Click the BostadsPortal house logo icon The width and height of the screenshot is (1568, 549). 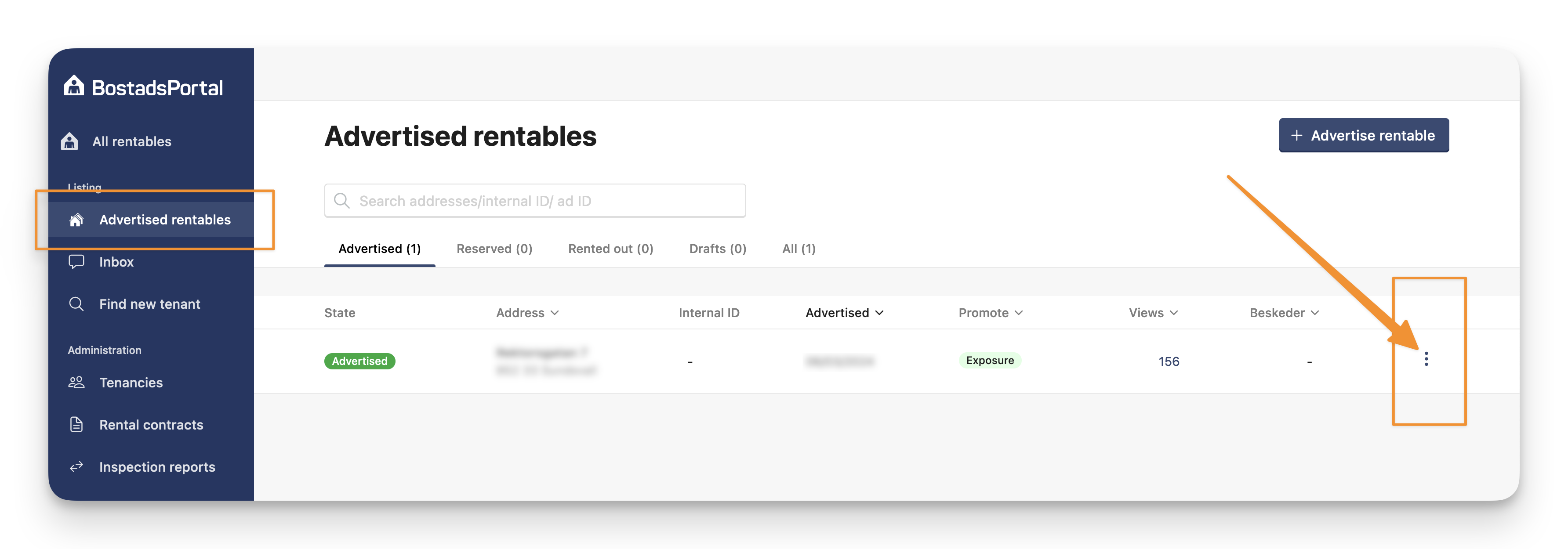point(74,86)
